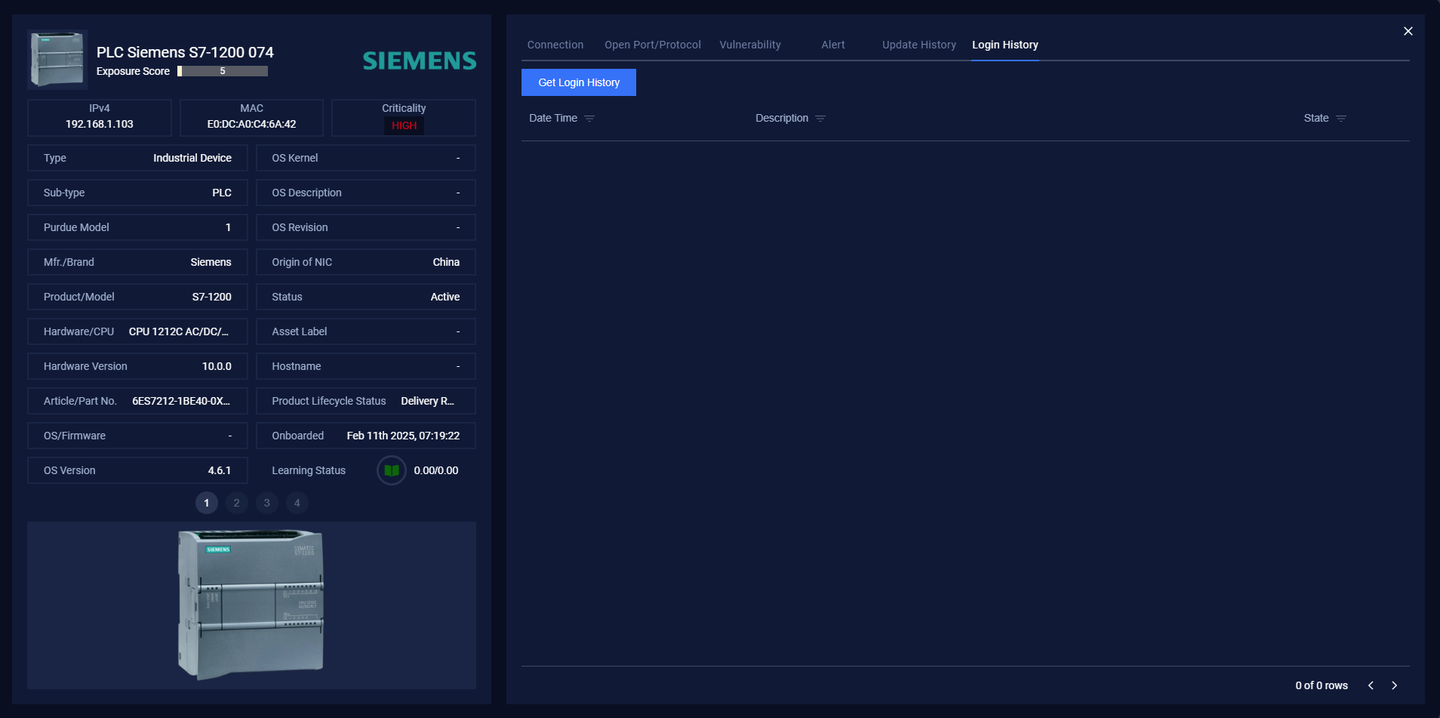Image resolution: width=1440 pixels, height=718 pixels.
Task: Click the small PLC device thumbnail
Action: (57, 60)
